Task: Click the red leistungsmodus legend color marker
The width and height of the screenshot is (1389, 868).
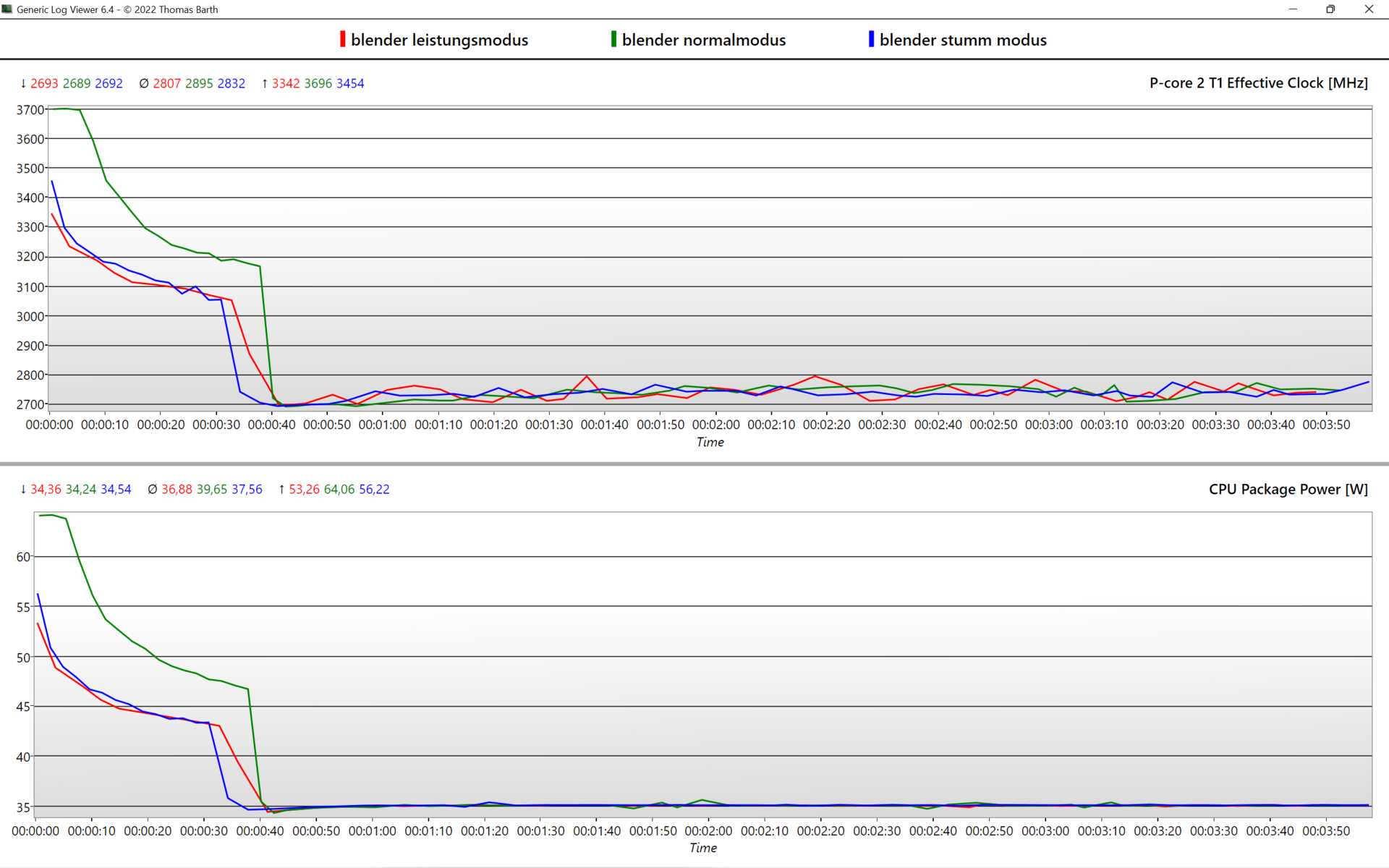Action: click(343, 39)
